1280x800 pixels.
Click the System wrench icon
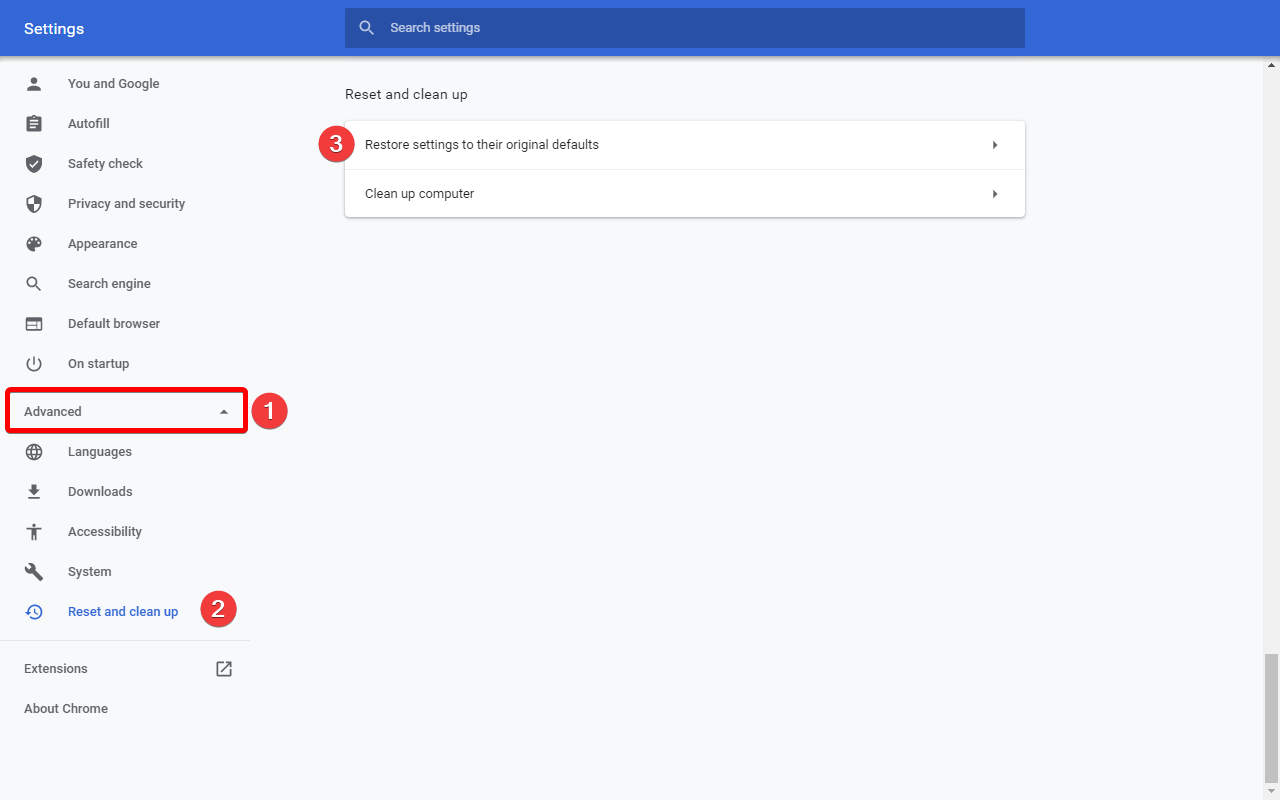(34, 572)
